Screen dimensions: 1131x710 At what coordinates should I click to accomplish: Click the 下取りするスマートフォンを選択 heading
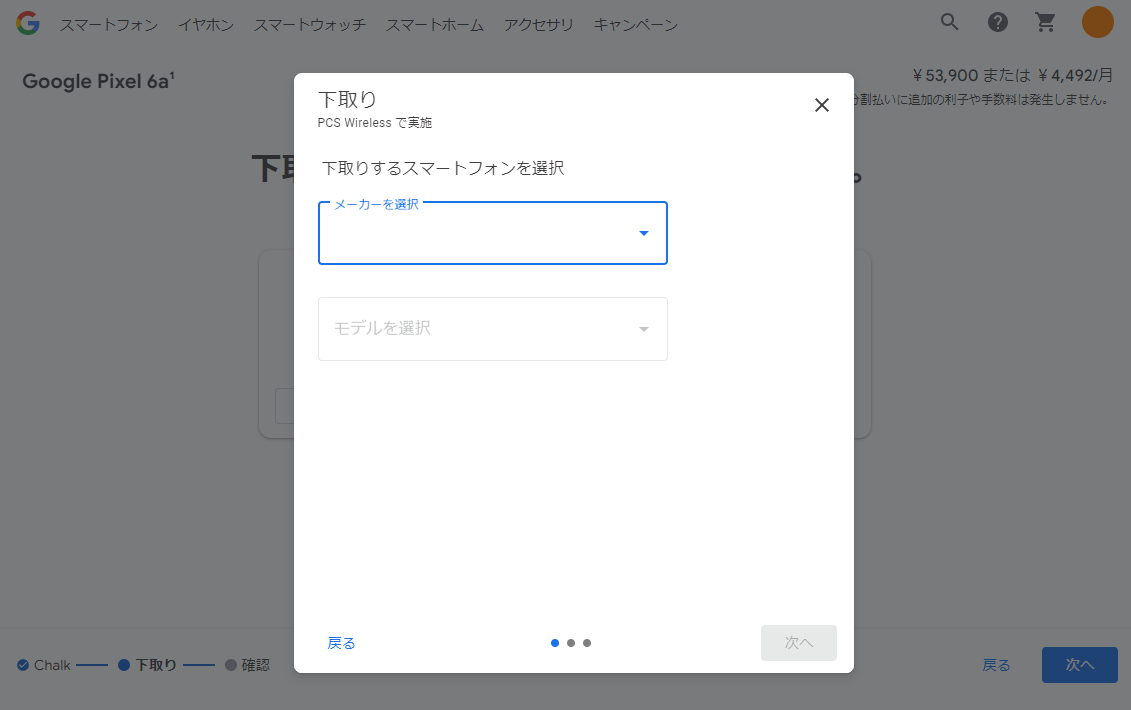coord(443,168)
